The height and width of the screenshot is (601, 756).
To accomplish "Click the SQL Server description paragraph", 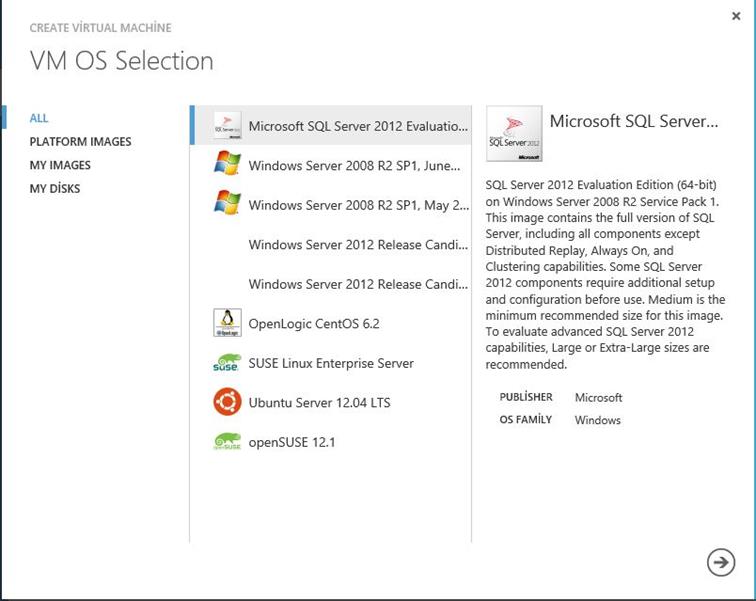I will [605, 274].
